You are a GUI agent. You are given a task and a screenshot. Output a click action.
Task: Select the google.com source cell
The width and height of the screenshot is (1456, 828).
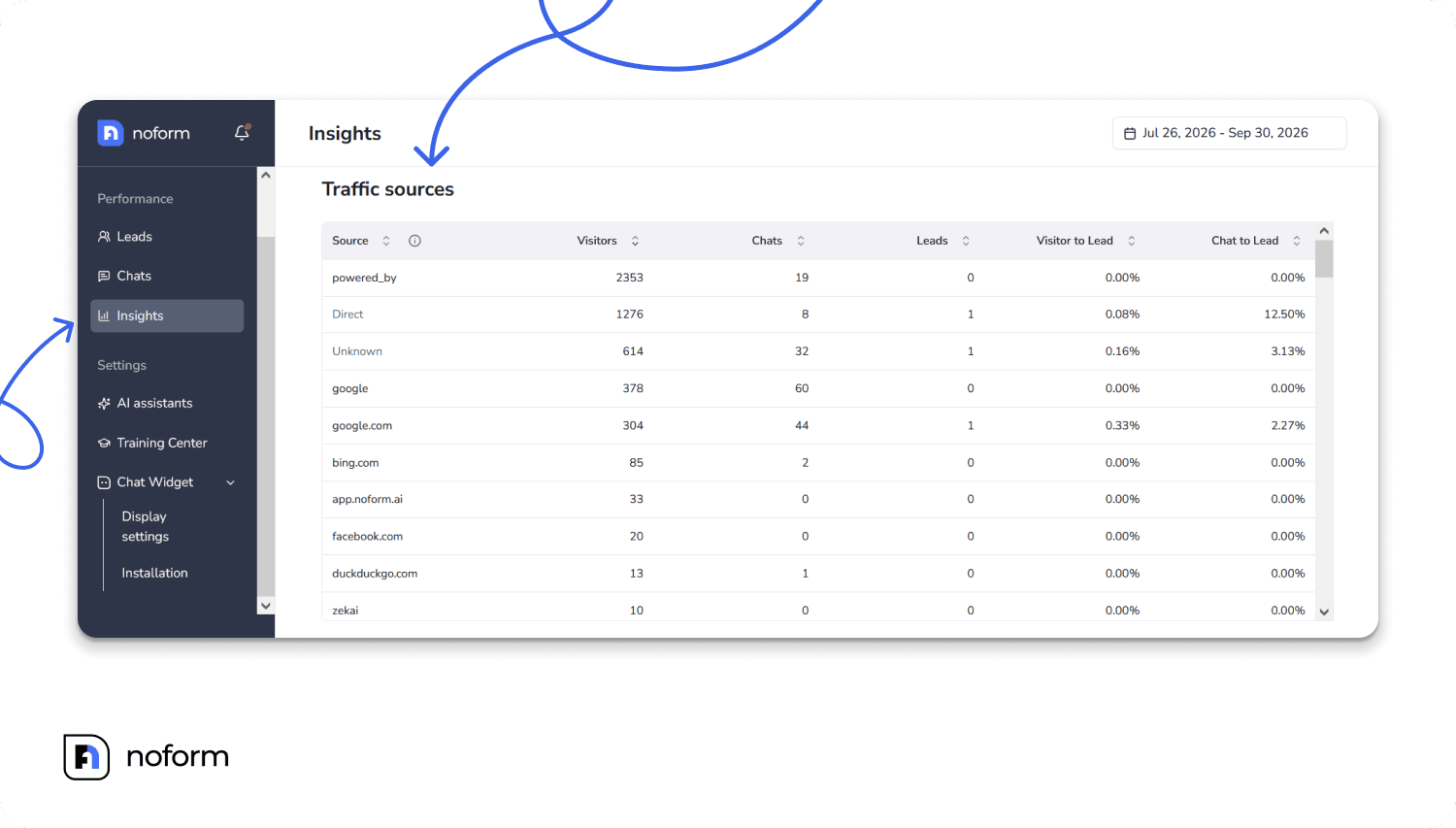pyautogui.click(x=362, y=426)
